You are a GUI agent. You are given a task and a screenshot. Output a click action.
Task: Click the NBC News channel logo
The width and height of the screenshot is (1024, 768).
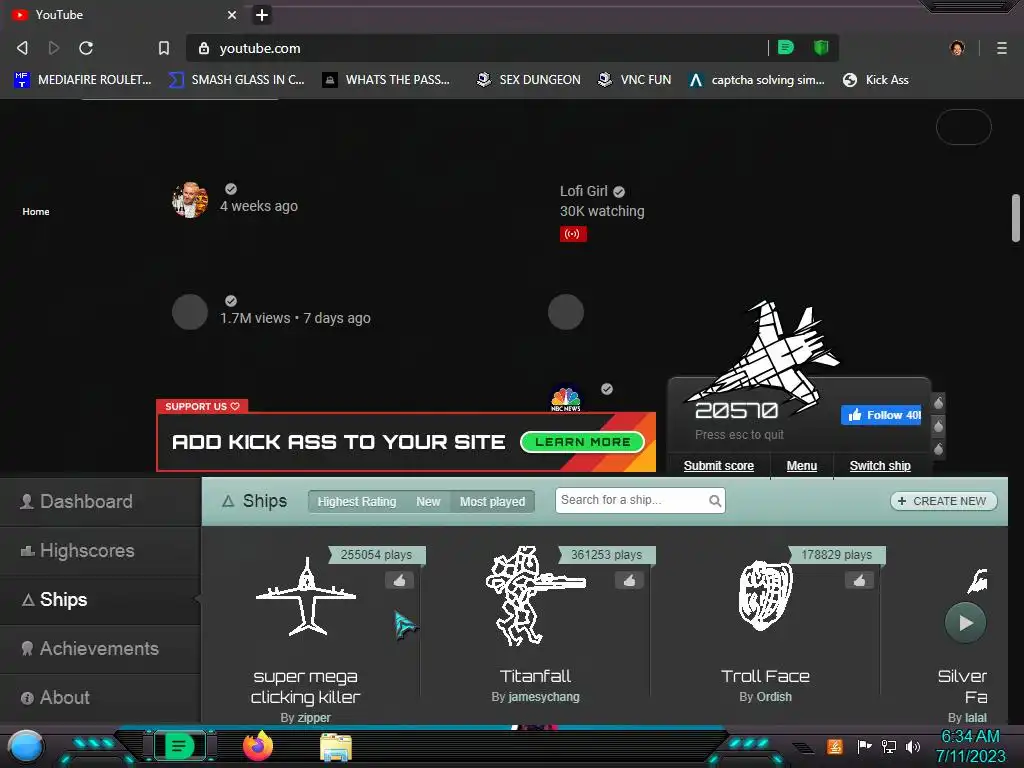point(566,398)
